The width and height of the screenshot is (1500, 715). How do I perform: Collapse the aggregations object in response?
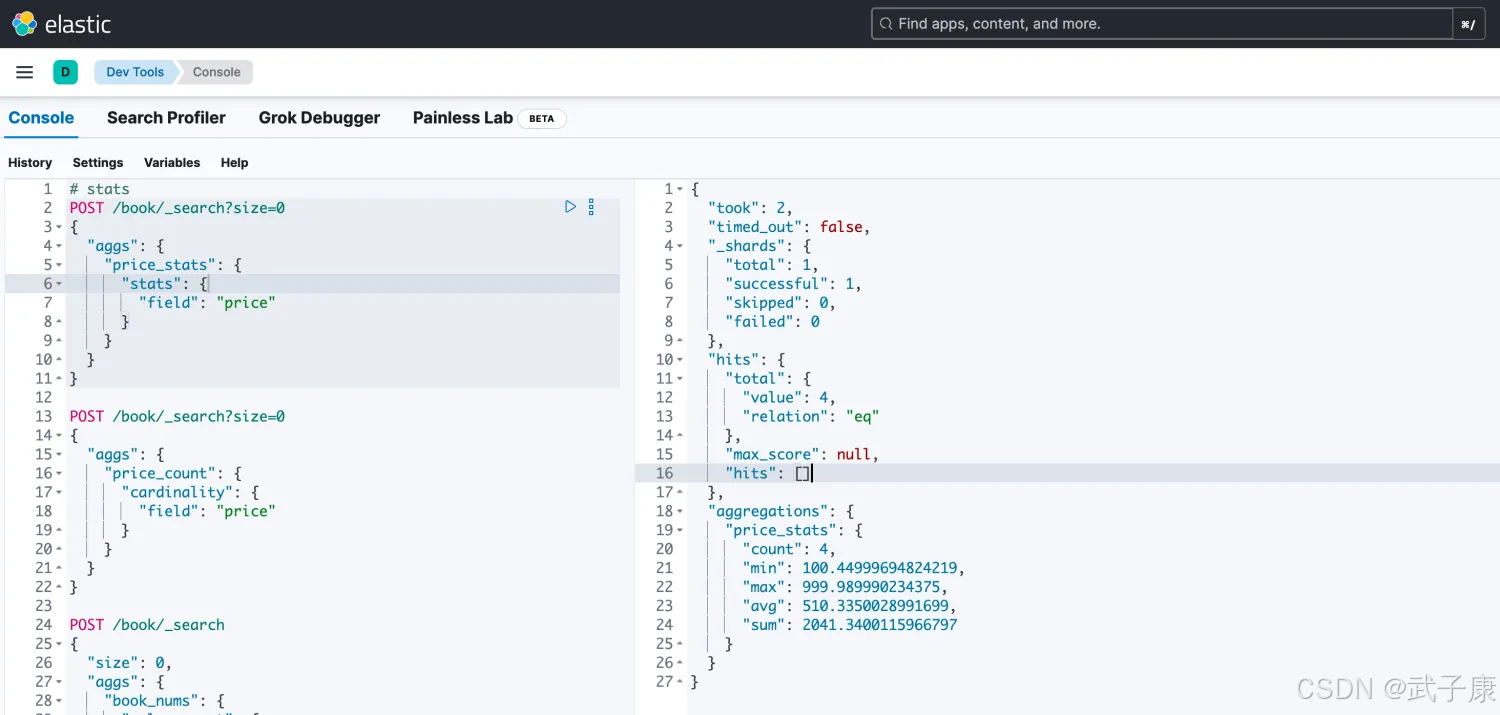680,511
